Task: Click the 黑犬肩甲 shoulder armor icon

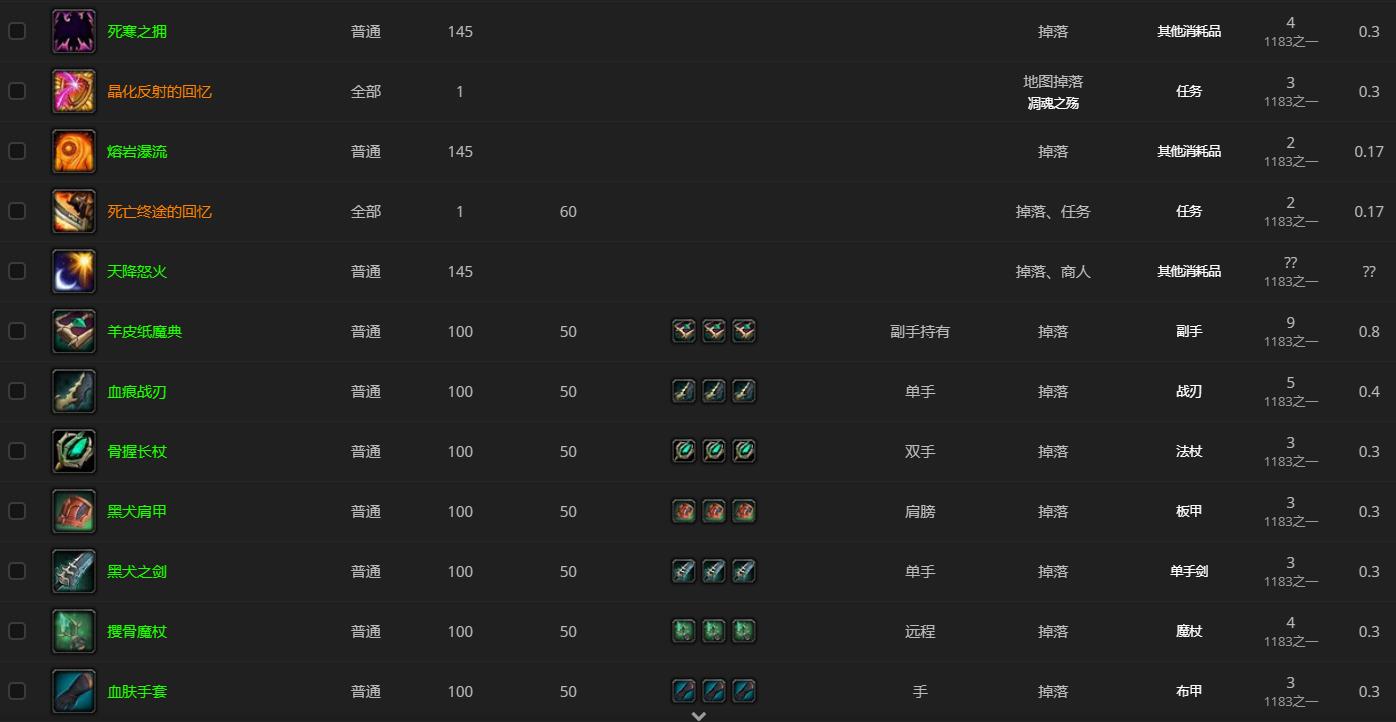Action: (73, 511)
